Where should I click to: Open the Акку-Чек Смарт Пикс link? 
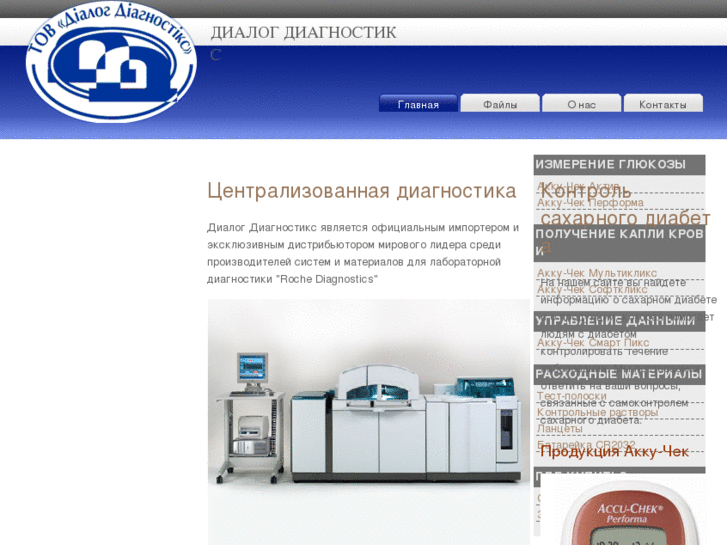click(593, 343)
